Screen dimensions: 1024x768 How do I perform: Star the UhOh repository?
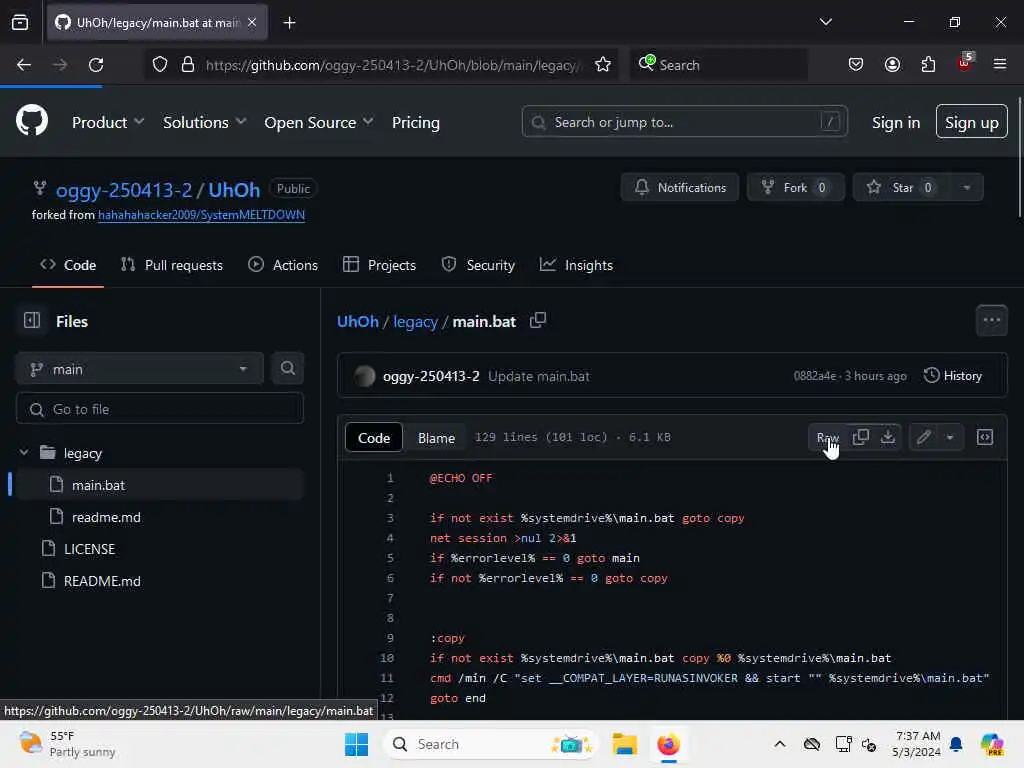[x=903, y=187]
